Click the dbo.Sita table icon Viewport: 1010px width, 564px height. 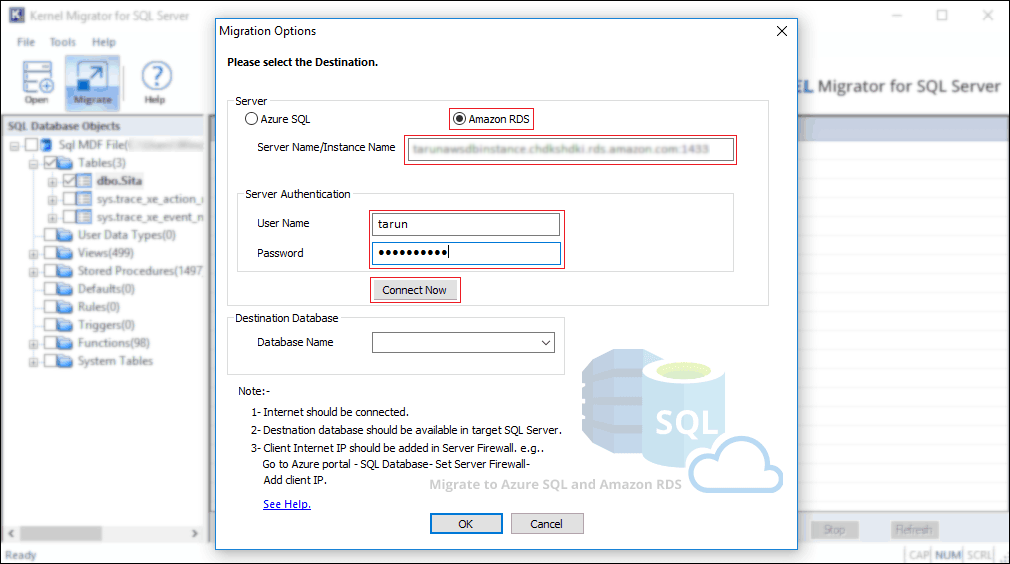[x=84, y=181]
